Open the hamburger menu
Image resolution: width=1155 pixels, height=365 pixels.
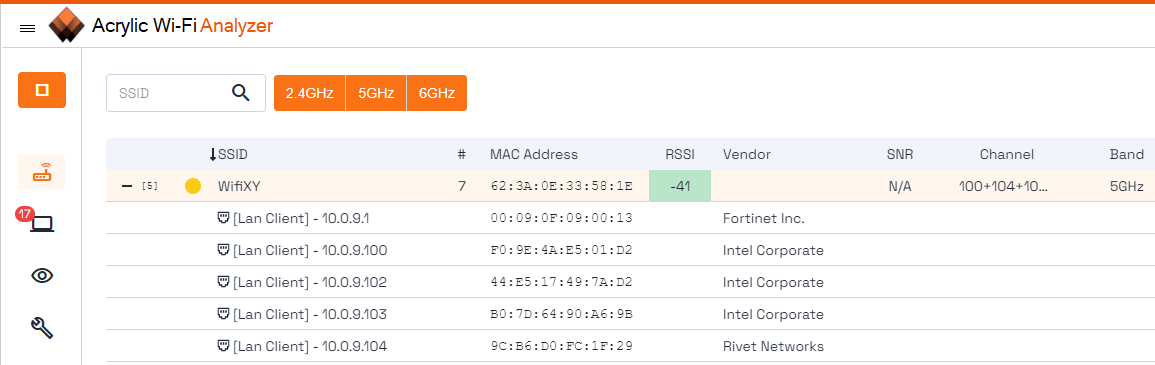click(x=27, y=28)
